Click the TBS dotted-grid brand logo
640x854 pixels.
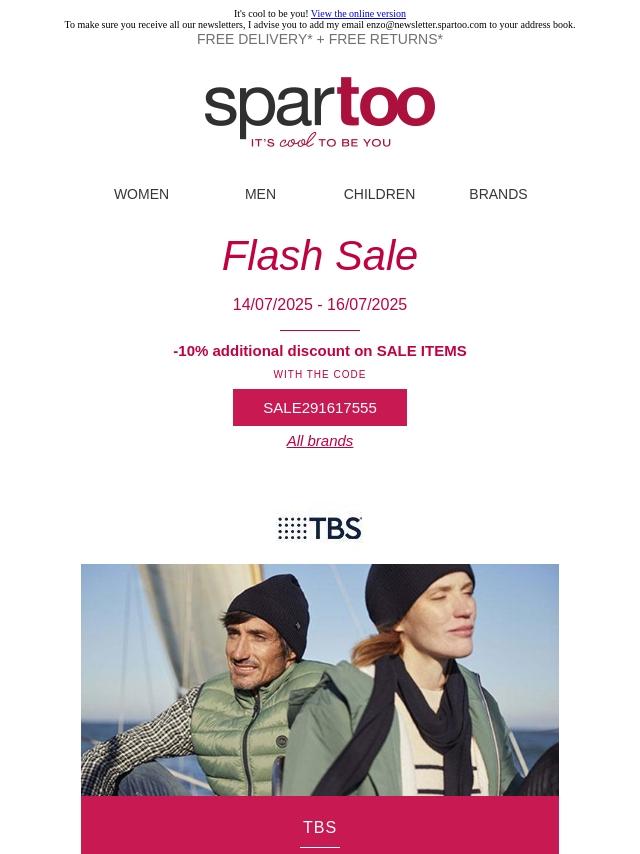320,528
